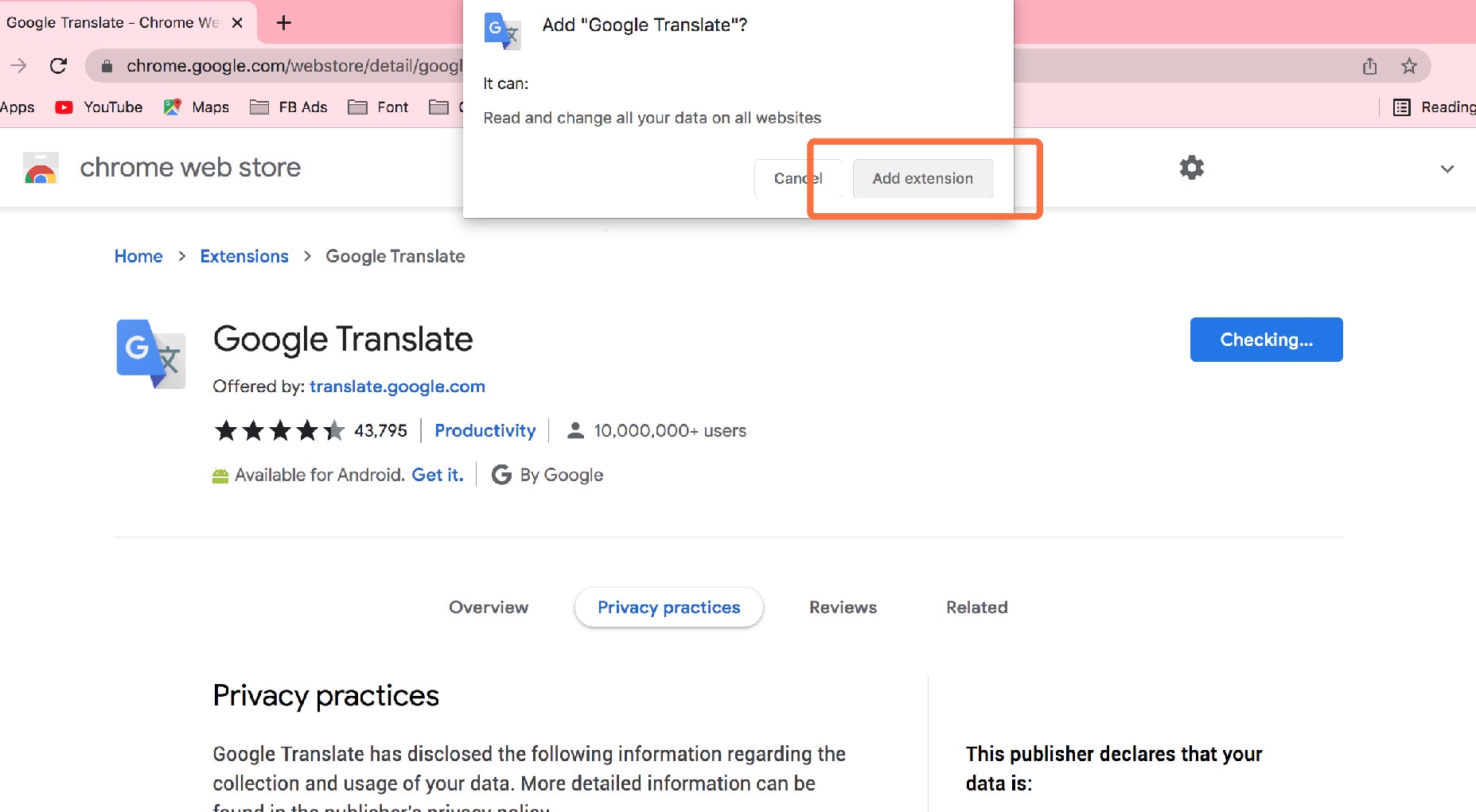The height and width of the screenshot is (812, 1476).
Task: Click the Add extension button
Action: click(x=922, y=178)
